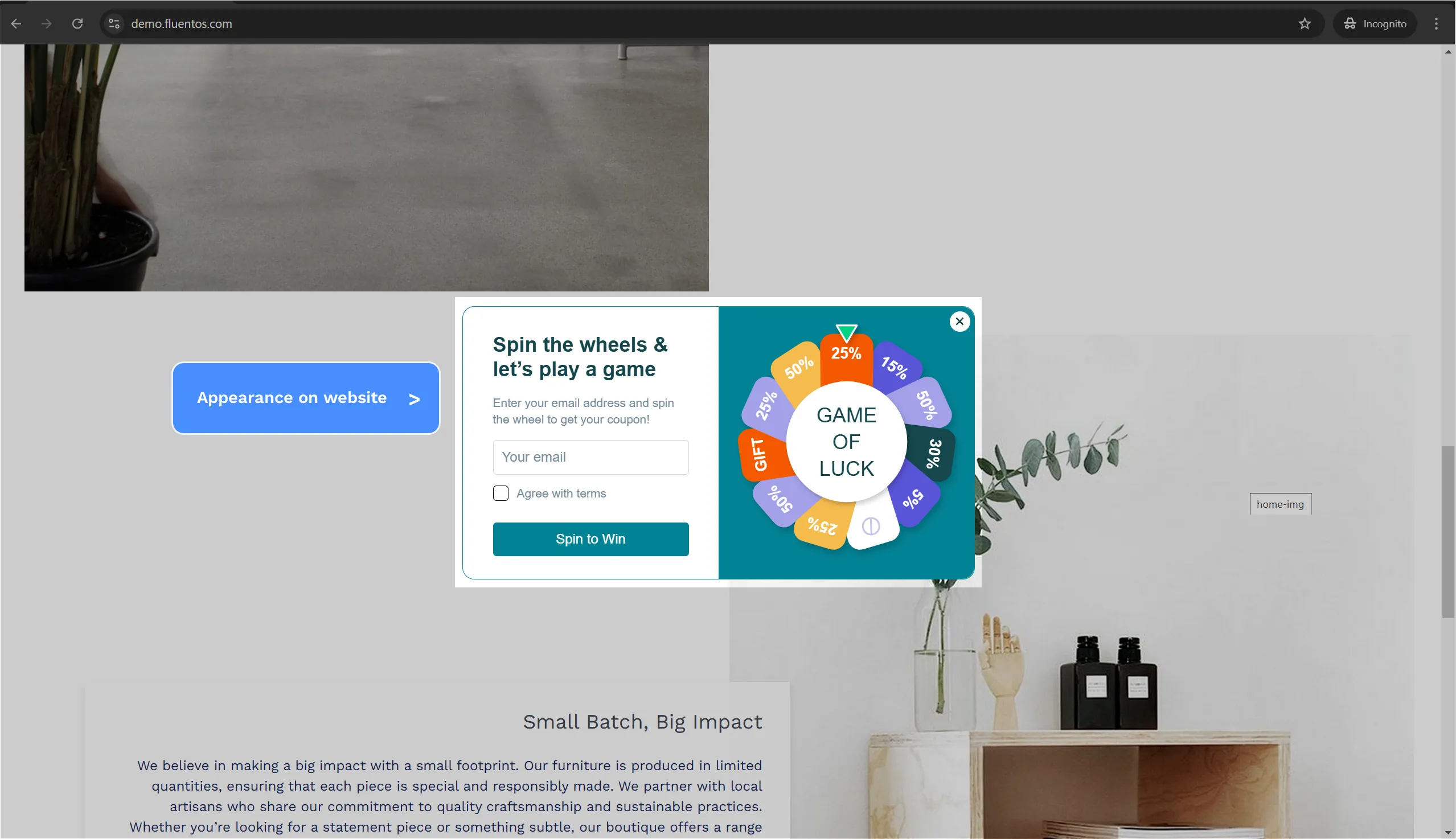Click the forward navigation arrow
The height and width of the screenshot is (839, 1456).
(x=47, y=23)
